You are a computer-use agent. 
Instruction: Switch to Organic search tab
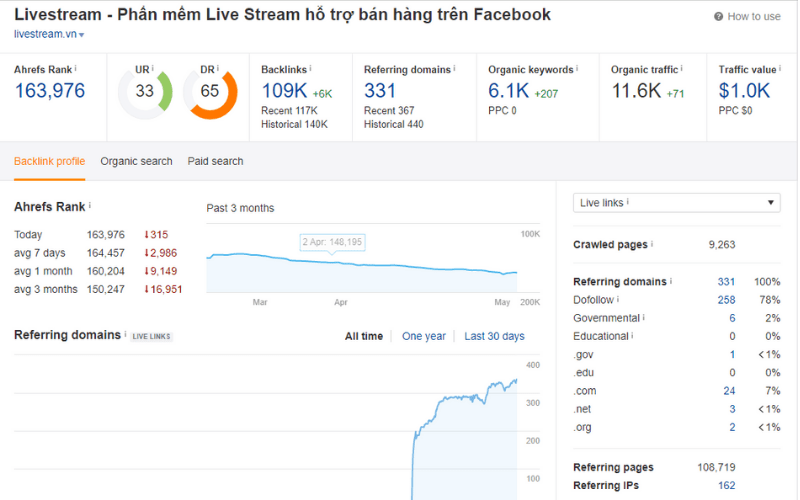(136, 161)
